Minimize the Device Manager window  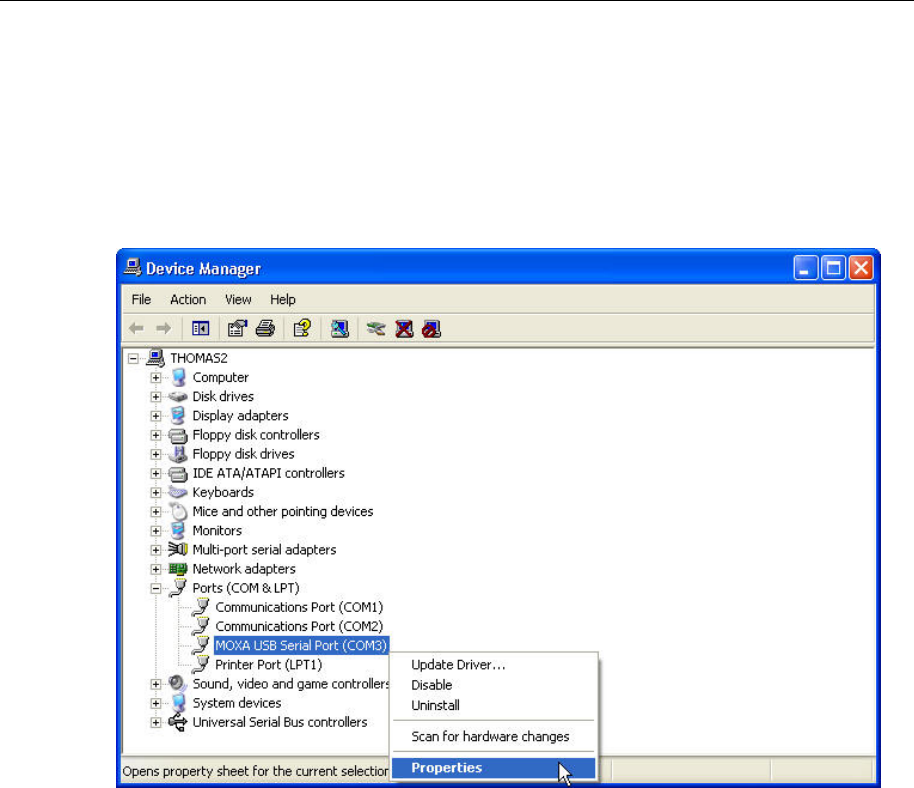coord(806,268)
